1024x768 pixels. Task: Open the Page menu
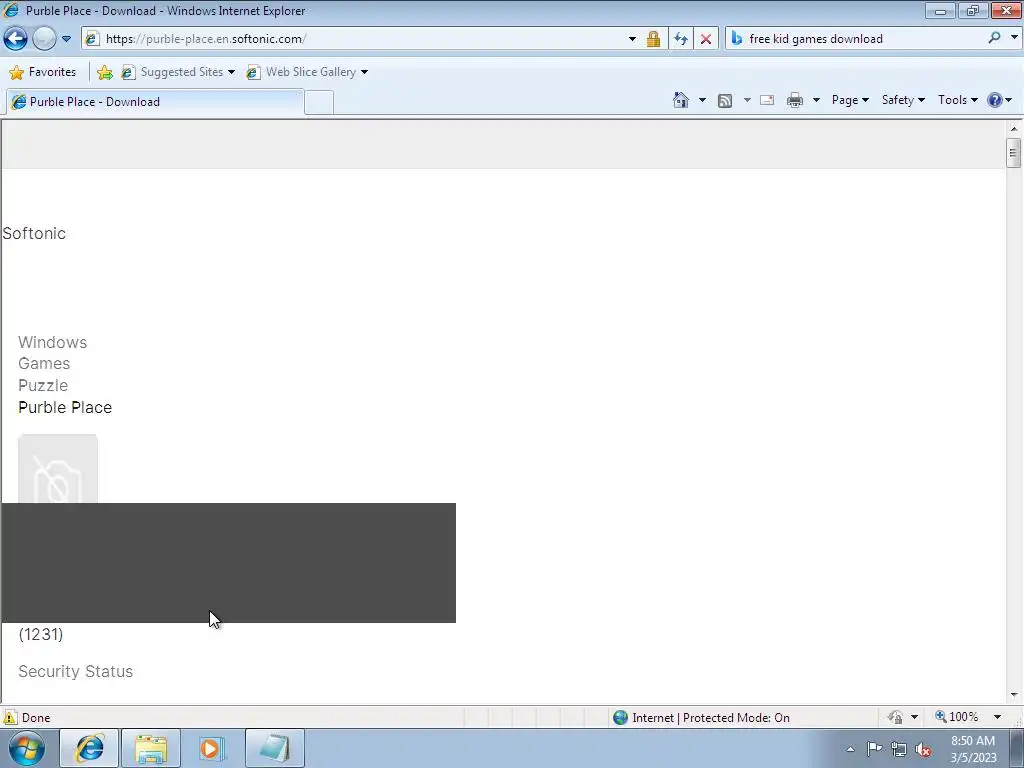(x=850, y=100)
